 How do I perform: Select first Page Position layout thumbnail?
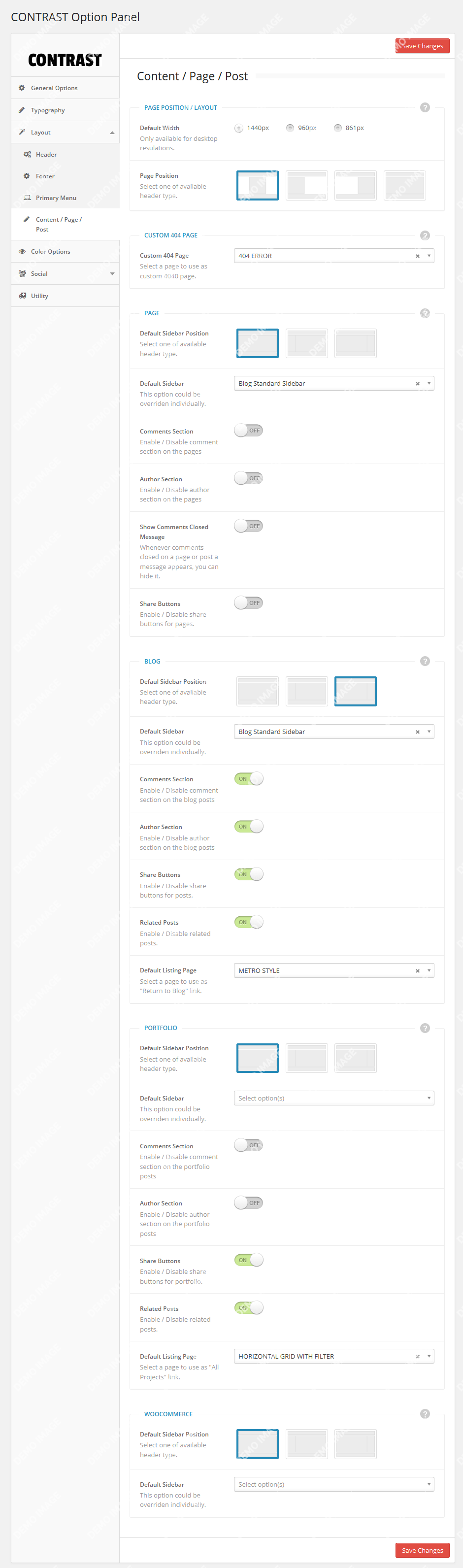tap(257, 186)
